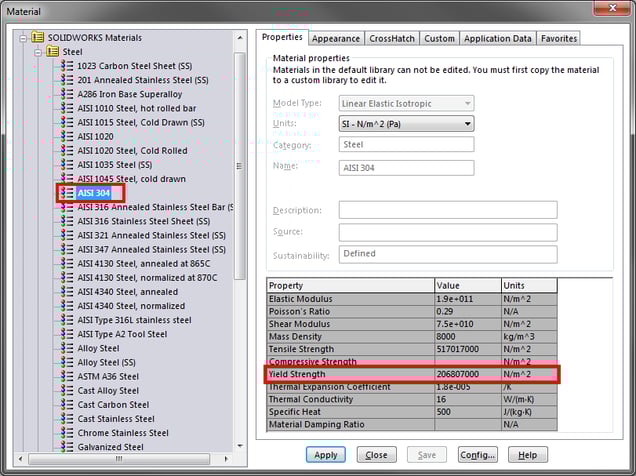Select AISI 316 Annealed Stainless Steel Bar
The height and width of the screenshot is (476, 636).
click(x=155, y=207)
